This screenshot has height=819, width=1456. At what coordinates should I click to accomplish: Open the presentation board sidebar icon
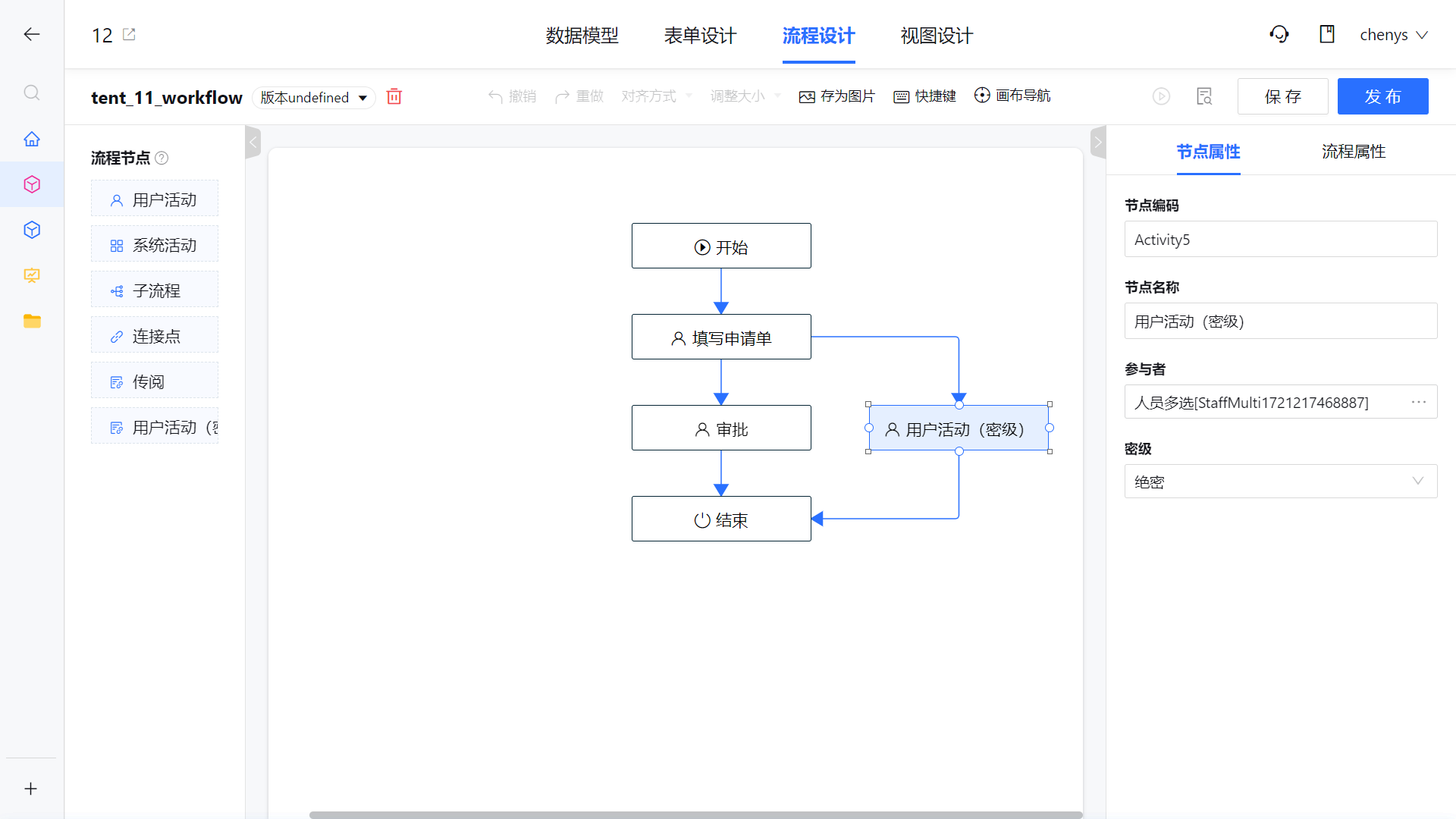point(32,275)
